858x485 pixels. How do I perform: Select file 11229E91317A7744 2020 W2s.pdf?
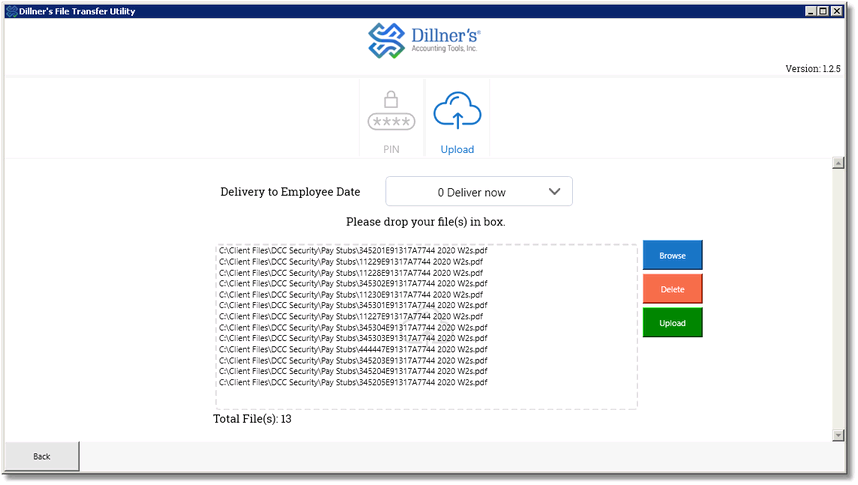point(351,262)
